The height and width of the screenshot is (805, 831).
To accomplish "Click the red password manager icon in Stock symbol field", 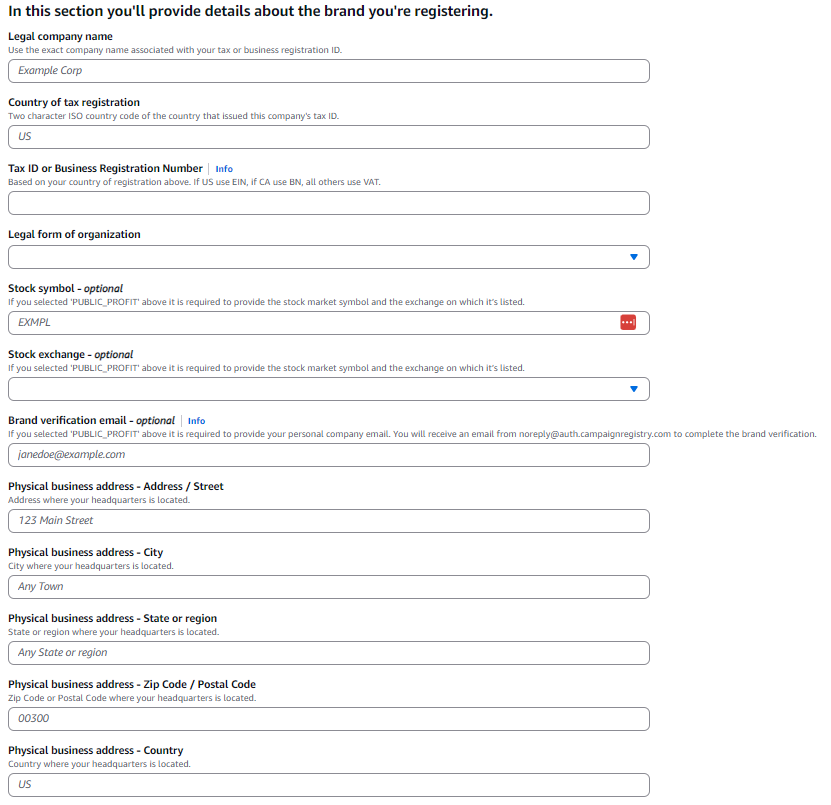I will [628, 322].
